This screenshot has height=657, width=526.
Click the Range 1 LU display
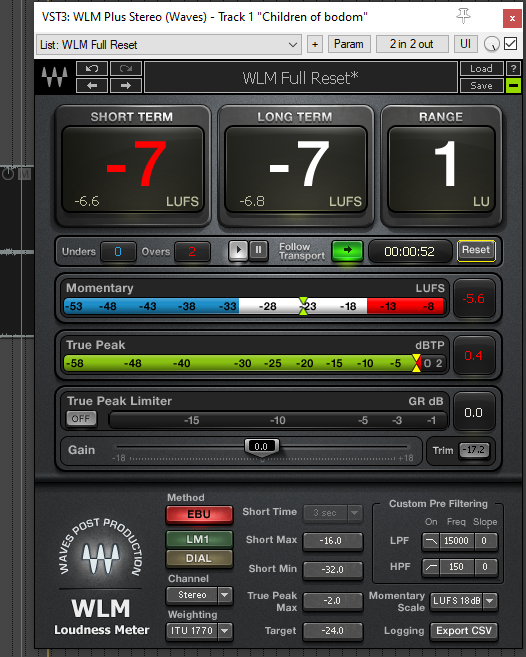click(441, 170)
